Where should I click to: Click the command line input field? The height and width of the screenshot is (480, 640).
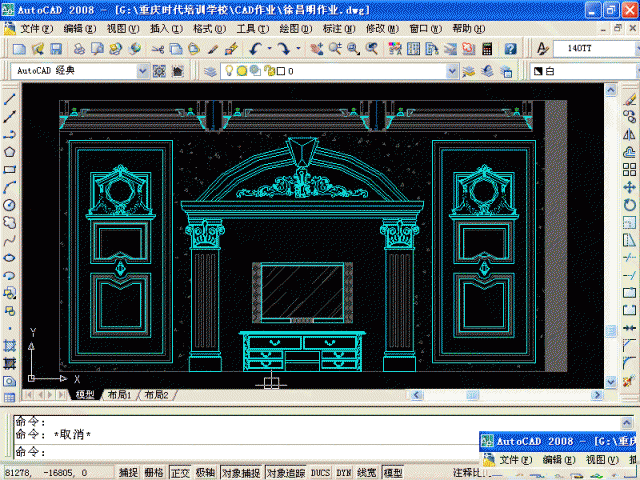coord(250,452)
